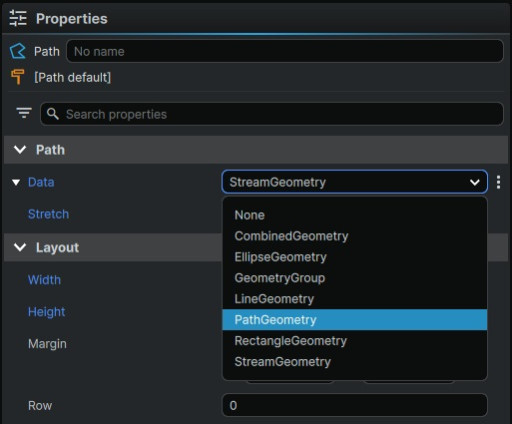Collapse the Path section
This screenshot has height=424, width=512.
pyautogui.click(x=20, y=150)
